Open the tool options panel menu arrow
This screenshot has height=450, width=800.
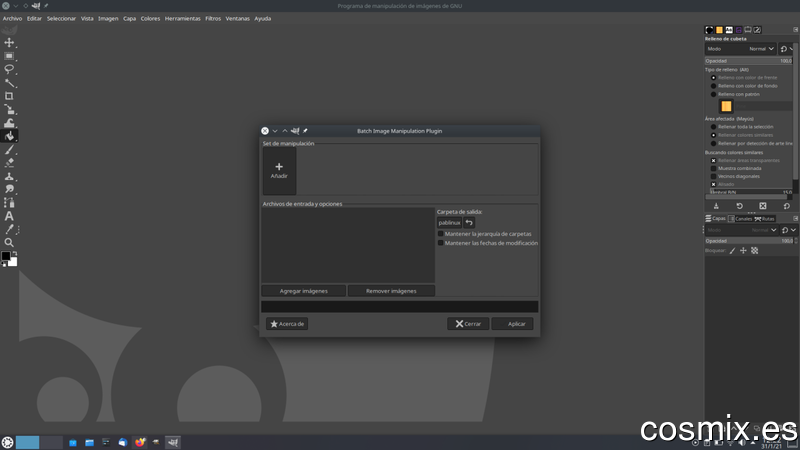[795, 30]
